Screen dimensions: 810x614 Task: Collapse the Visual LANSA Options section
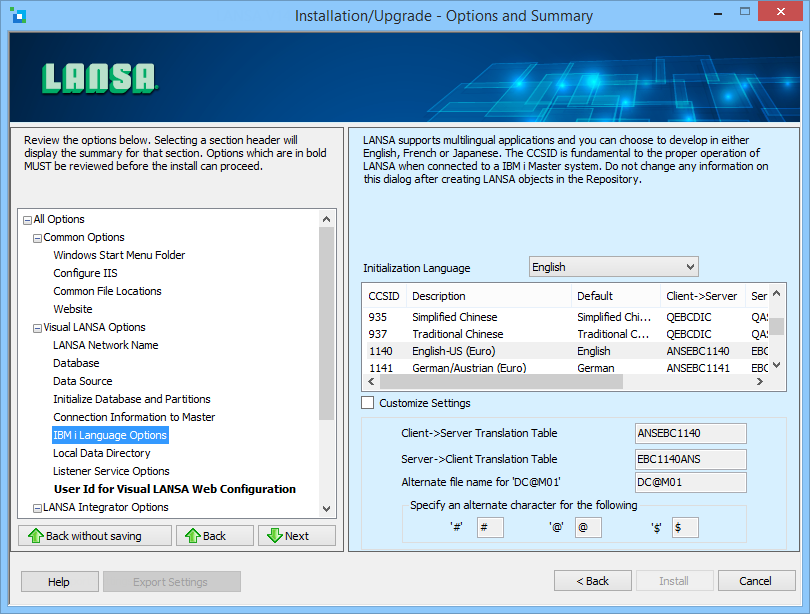(37, 328)
